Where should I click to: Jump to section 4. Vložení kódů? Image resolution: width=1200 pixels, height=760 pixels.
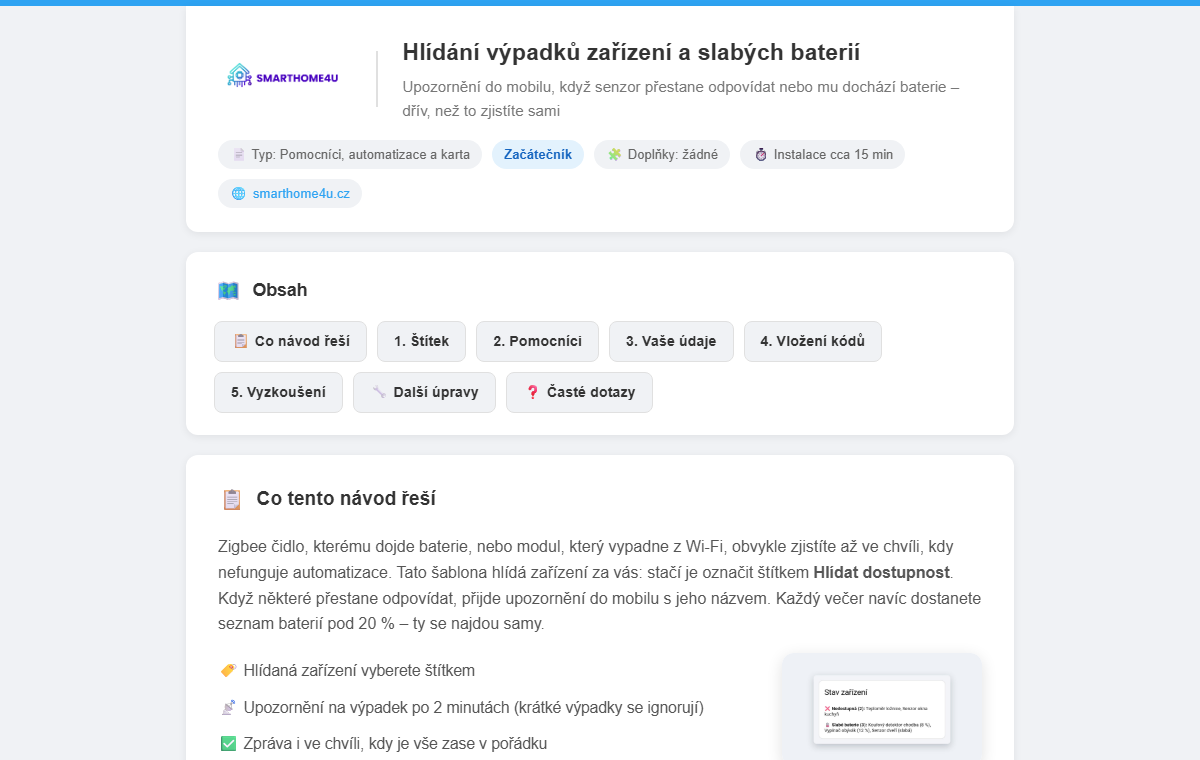tap(813, 341)
